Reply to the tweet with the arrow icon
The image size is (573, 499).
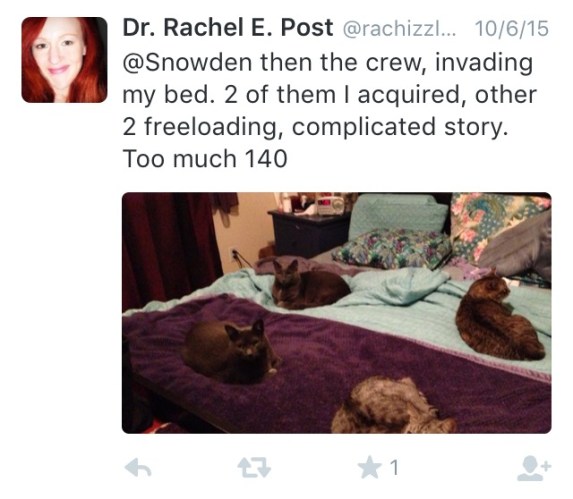(x=138, y=468)
